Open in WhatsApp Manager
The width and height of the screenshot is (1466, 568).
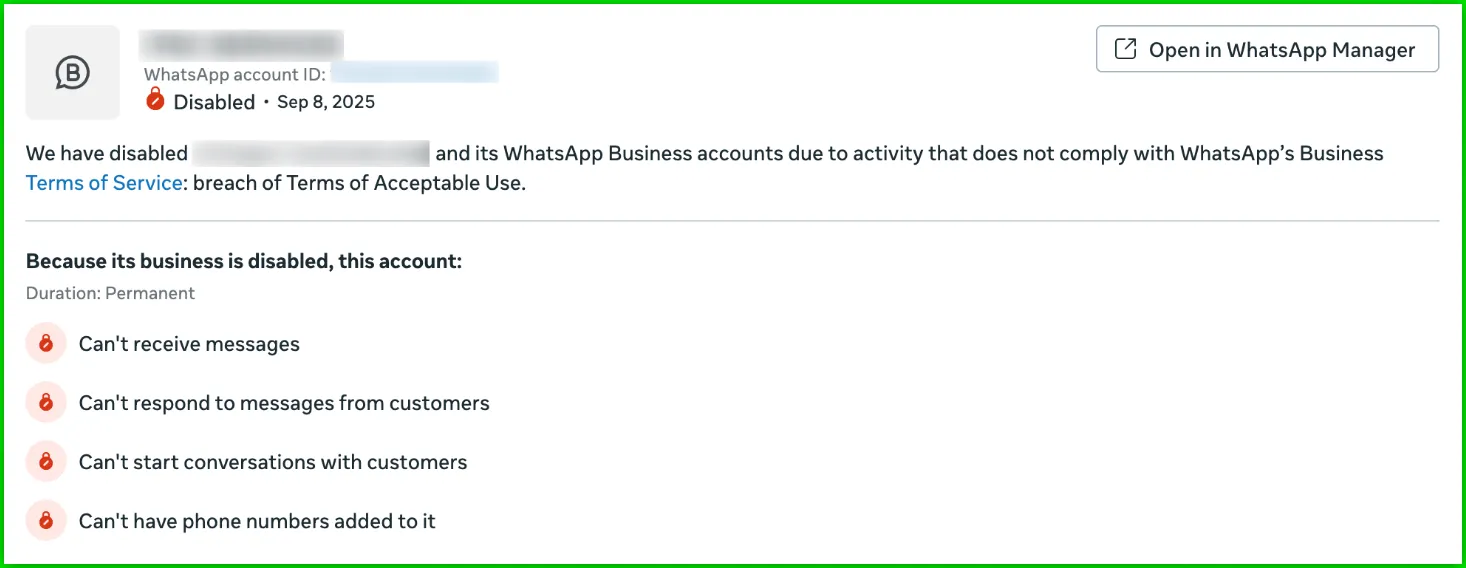coord(1267,49)
